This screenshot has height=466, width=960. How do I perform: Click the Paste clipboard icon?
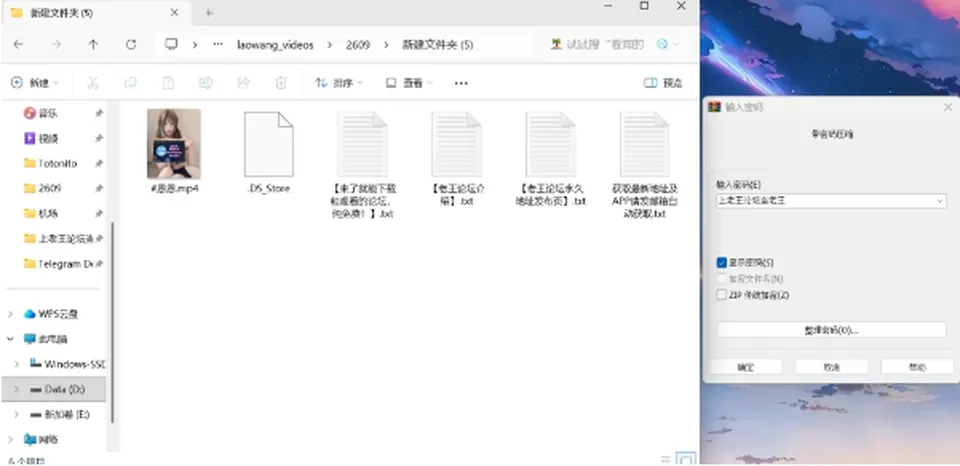pos(168,83)
